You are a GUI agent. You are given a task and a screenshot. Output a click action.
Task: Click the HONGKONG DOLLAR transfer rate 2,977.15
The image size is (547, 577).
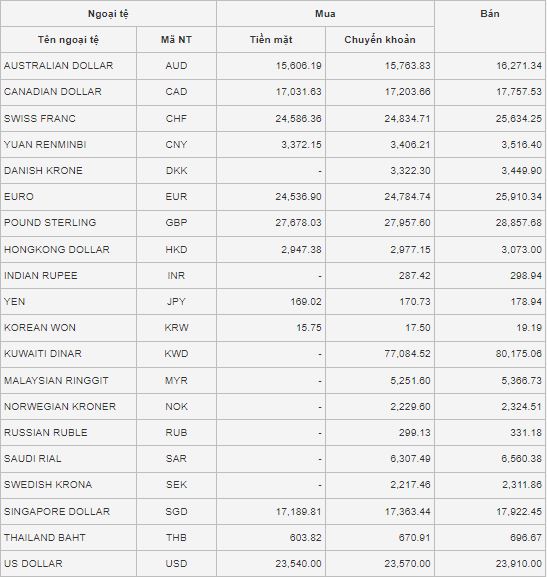(x=410, y=249)
